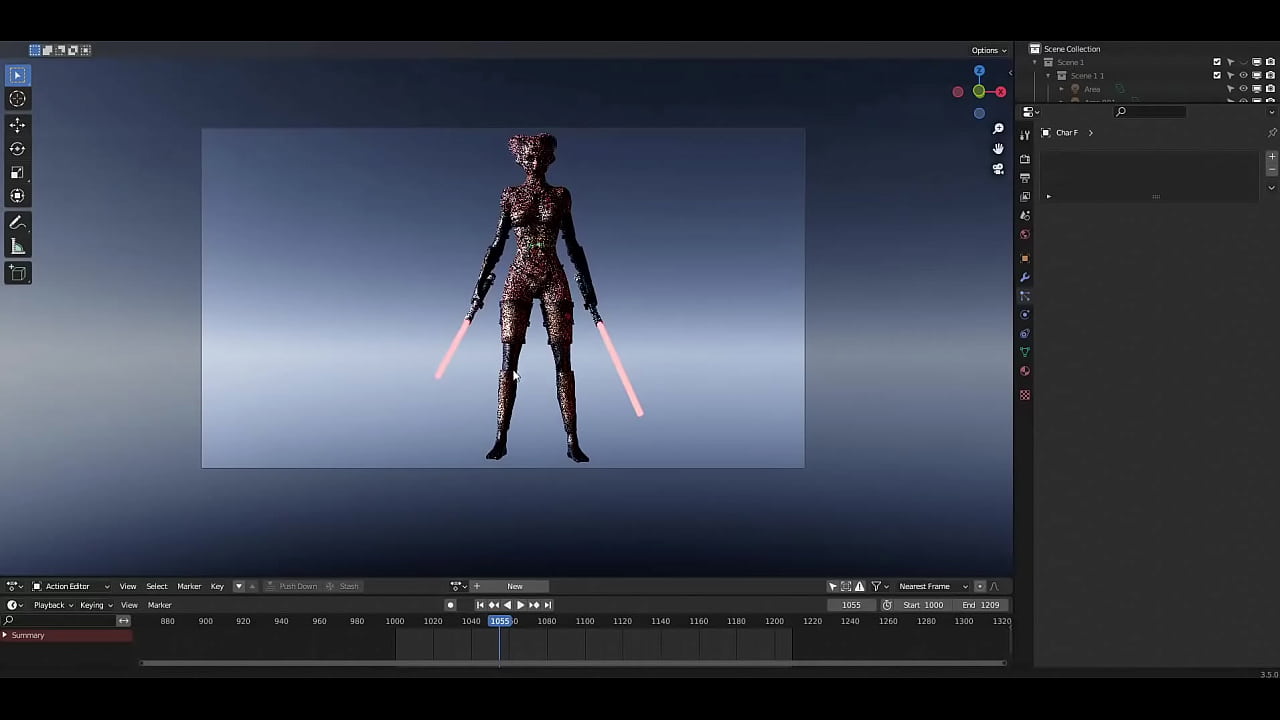Activate the Annotate pencil tool
The image size is (1280, 720).
(17, 223)
